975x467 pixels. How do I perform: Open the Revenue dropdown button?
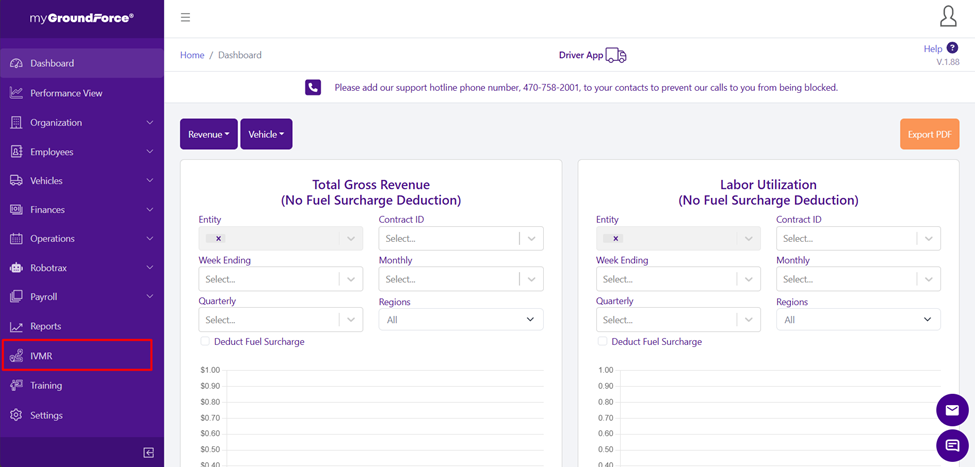point(209,134)
